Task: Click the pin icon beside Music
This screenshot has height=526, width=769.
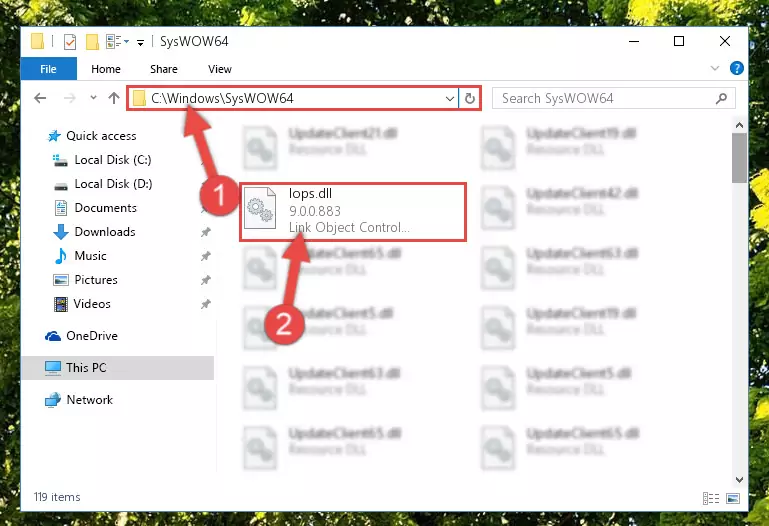Action: [x=205, y=256]
